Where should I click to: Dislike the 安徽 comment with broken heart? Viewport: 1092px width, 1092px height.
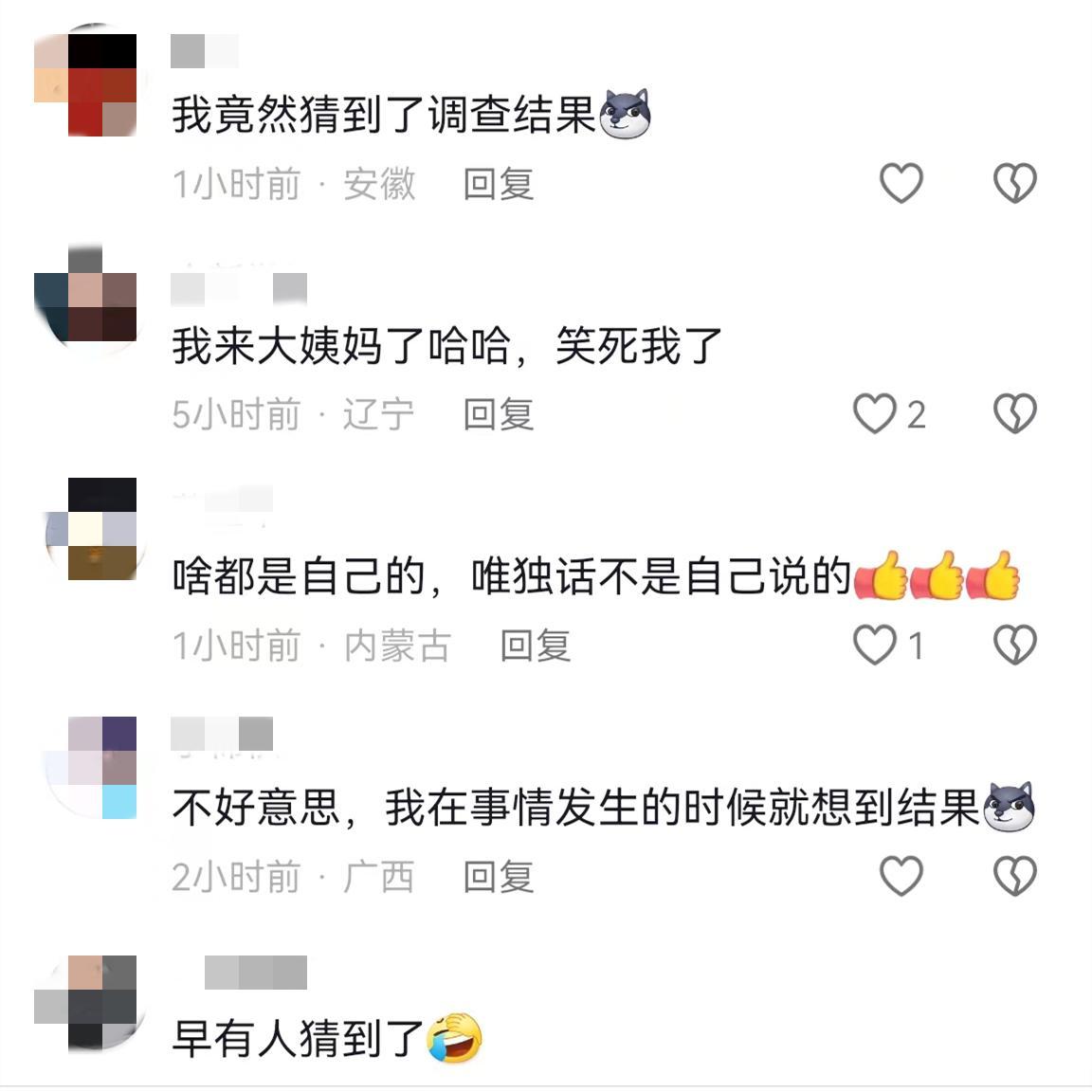1014,183
